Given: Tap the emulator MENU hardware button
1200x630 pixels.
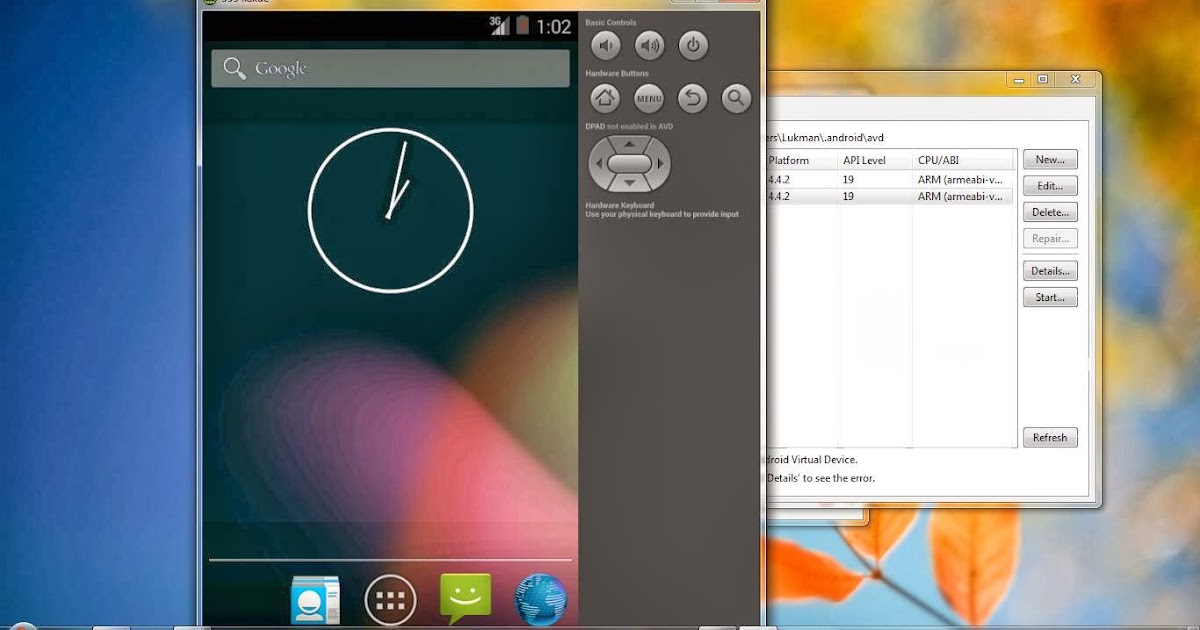Looking at the screenshot, I should (649, 98).
